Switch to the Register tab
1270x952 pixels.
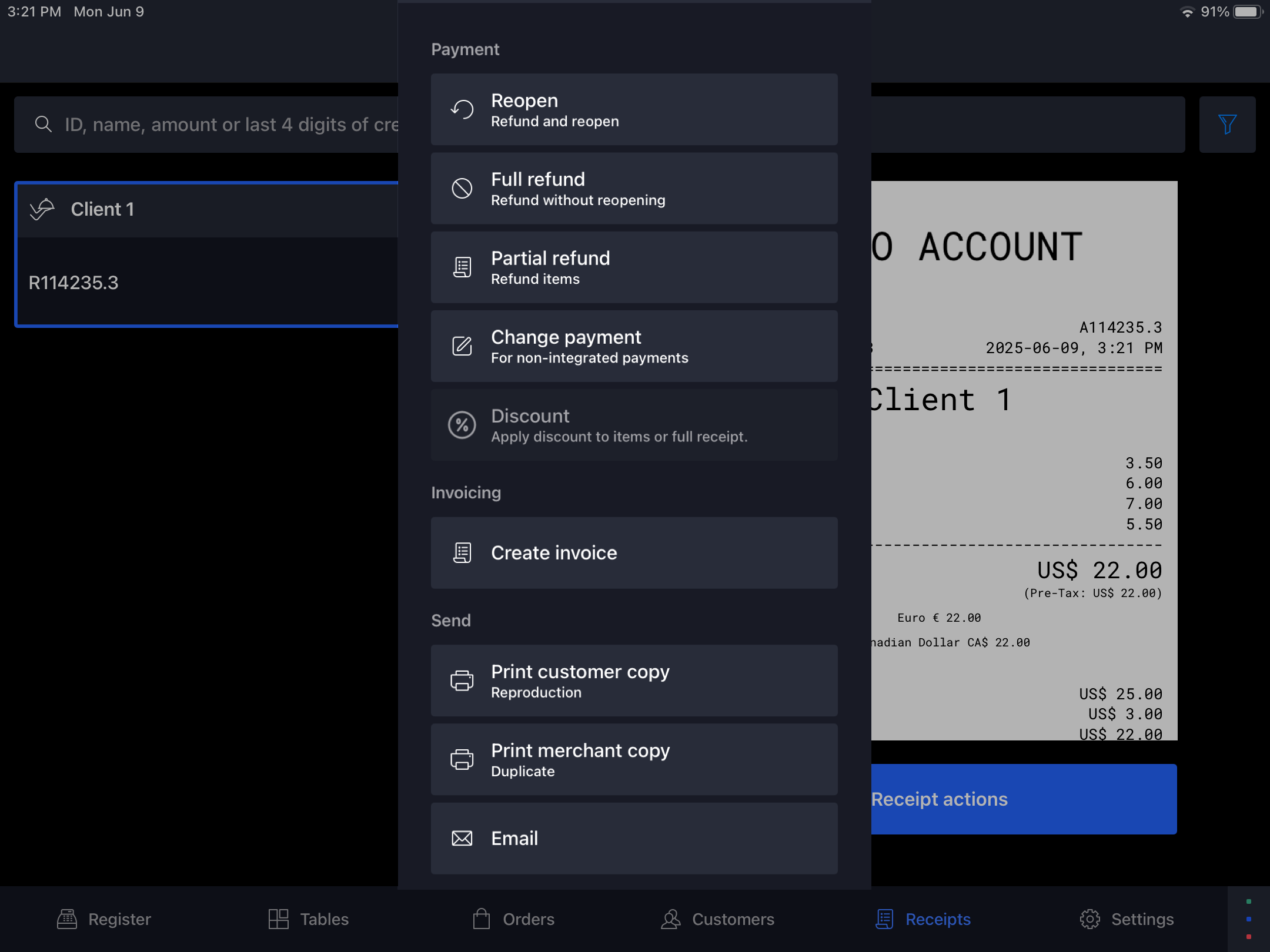[104, 919]
